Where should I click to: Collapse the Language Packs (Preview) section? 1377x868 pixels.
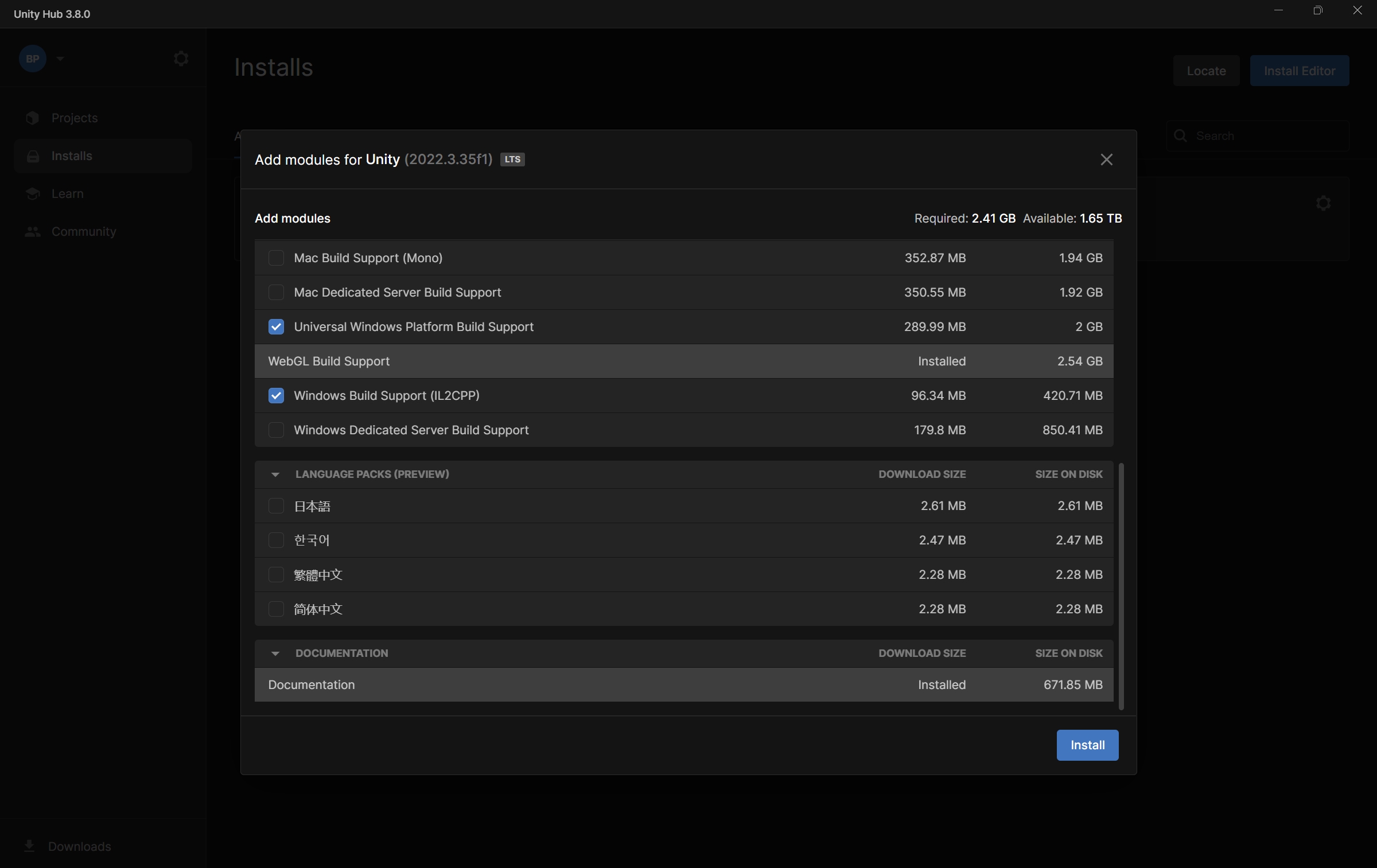tap(275, 474)
